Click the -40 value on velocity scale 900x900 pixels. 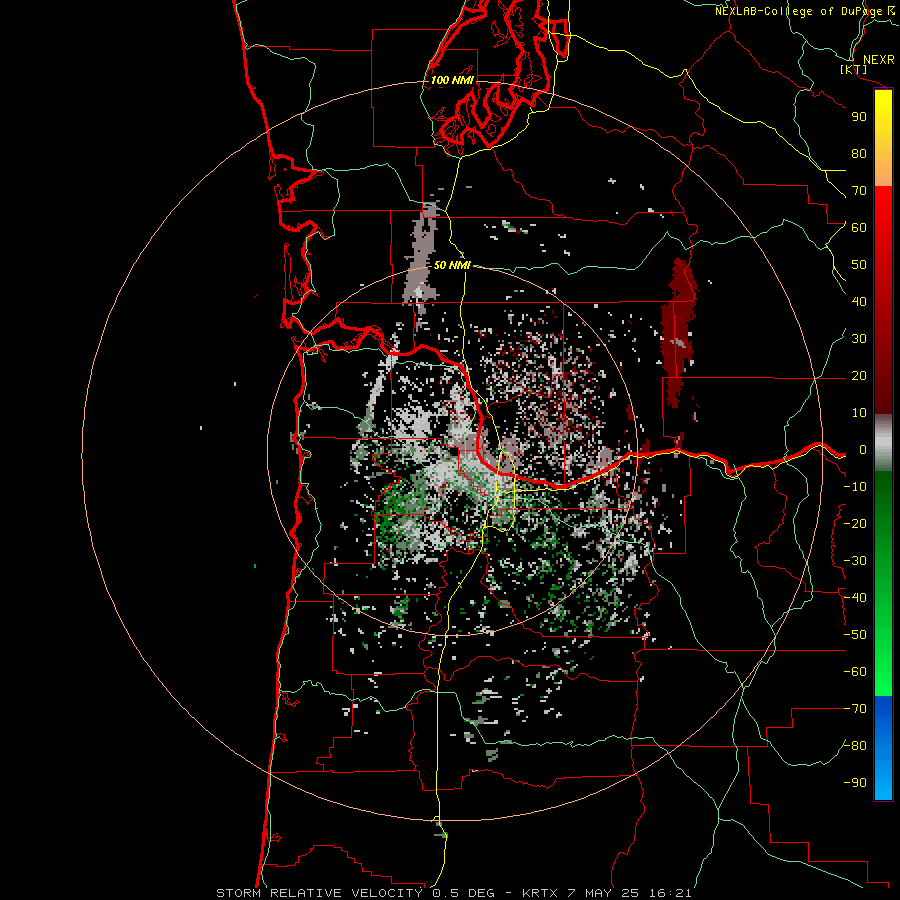pyautogui.click(x=855, y=598)
